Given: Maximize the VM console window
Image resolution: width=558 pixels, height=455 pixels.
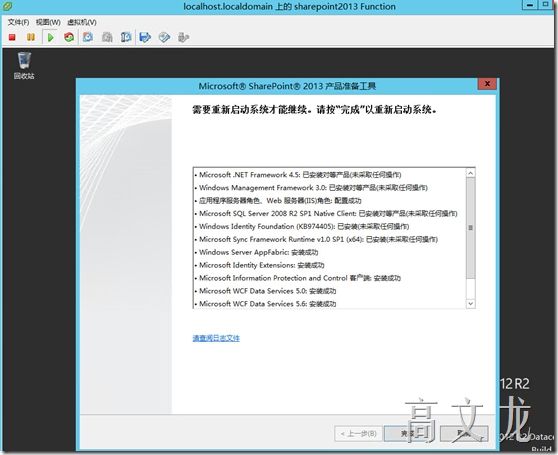Looking at the screenshot, I should click(546, 5).
